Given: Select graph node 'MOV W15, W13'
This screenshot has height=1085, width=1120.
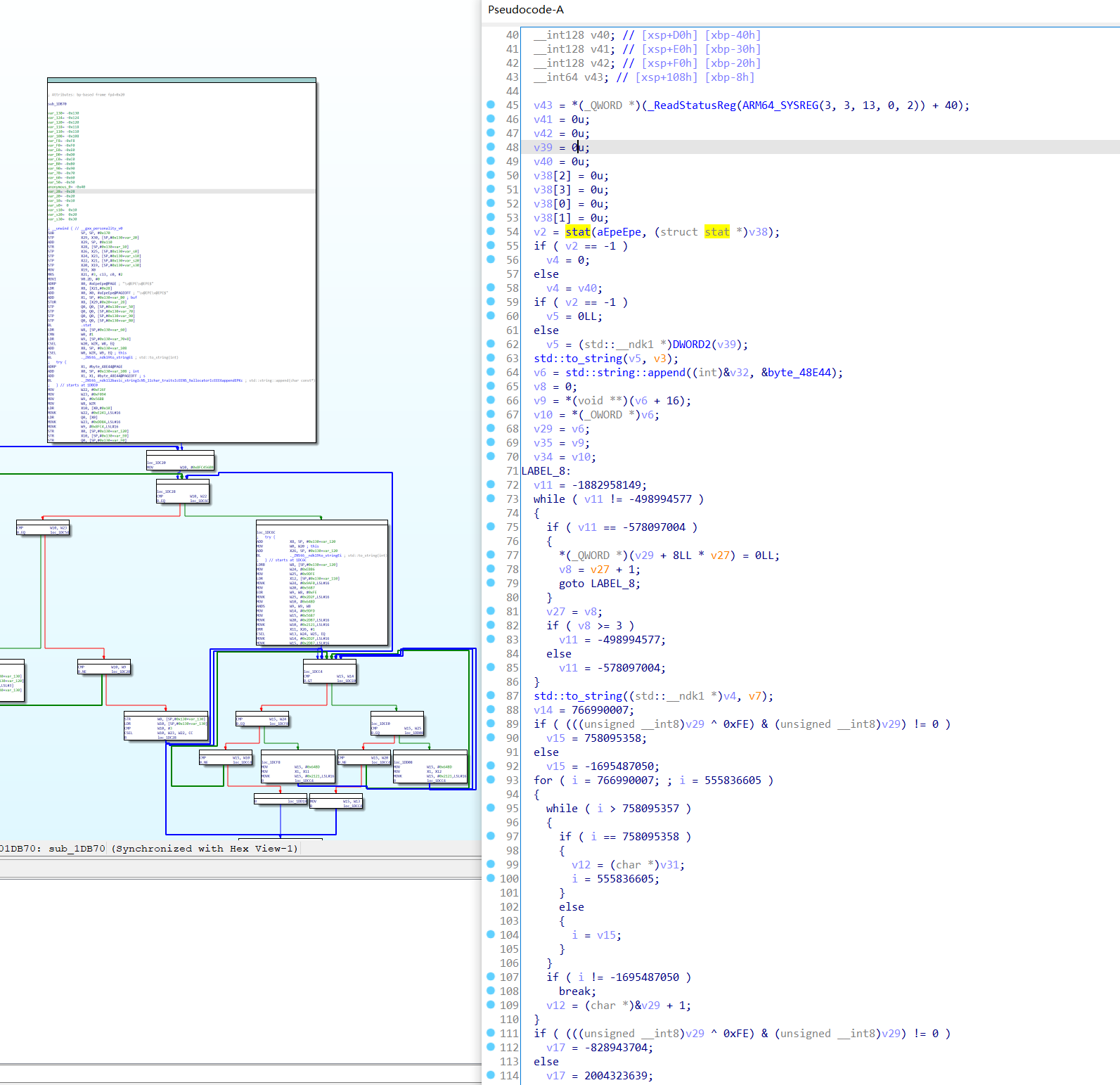Looking at the screenshot, I should (x=336, y=802).
